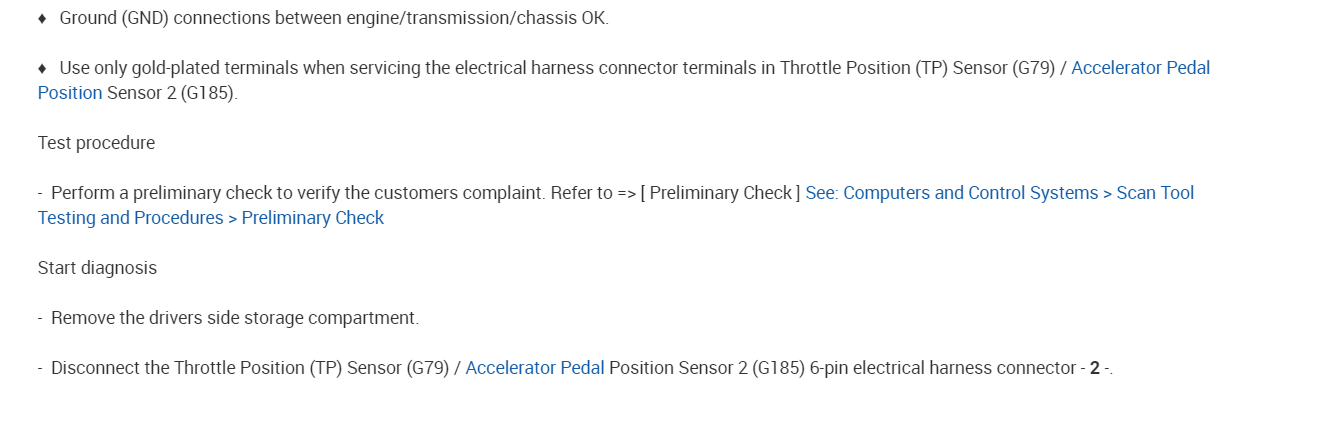This screenshot has width=1329, height=433.
Task: Click the bracketed "[ Preliminary Check ]" text
Action: click(725, 193)
